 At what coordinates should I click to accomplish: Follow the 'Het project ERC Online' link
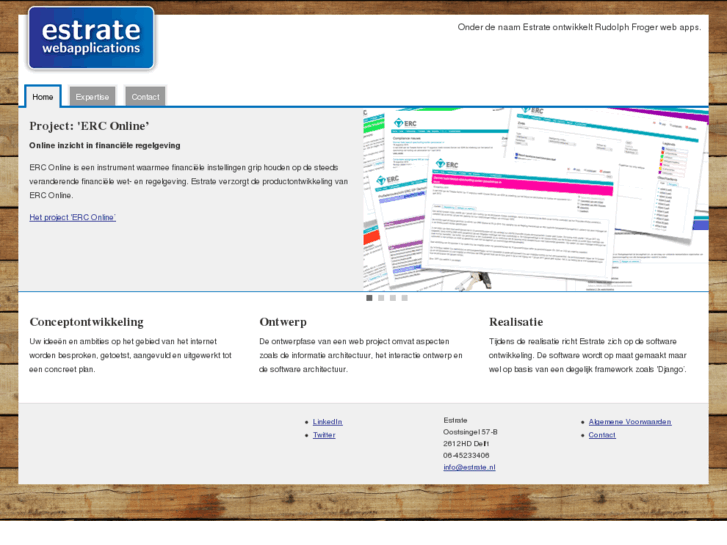click(x=73, y=217)
